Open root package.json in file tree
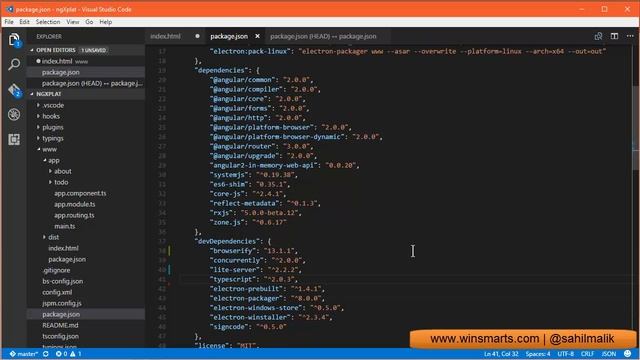 point(61,314)
